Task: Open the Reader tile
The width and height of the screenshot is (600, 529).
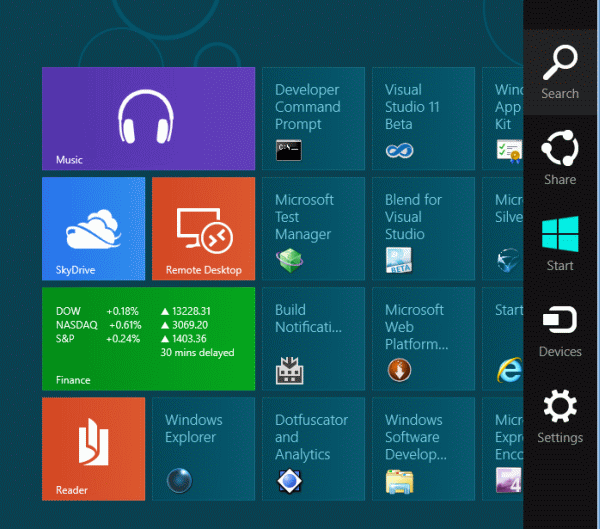Action: click(93, 449)
